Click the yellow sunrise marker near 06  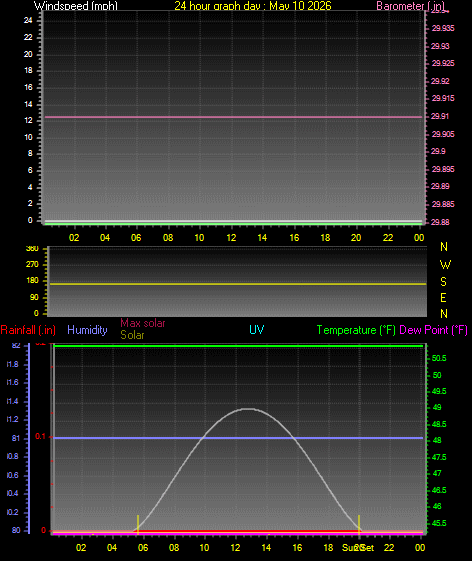pos(138,525)
